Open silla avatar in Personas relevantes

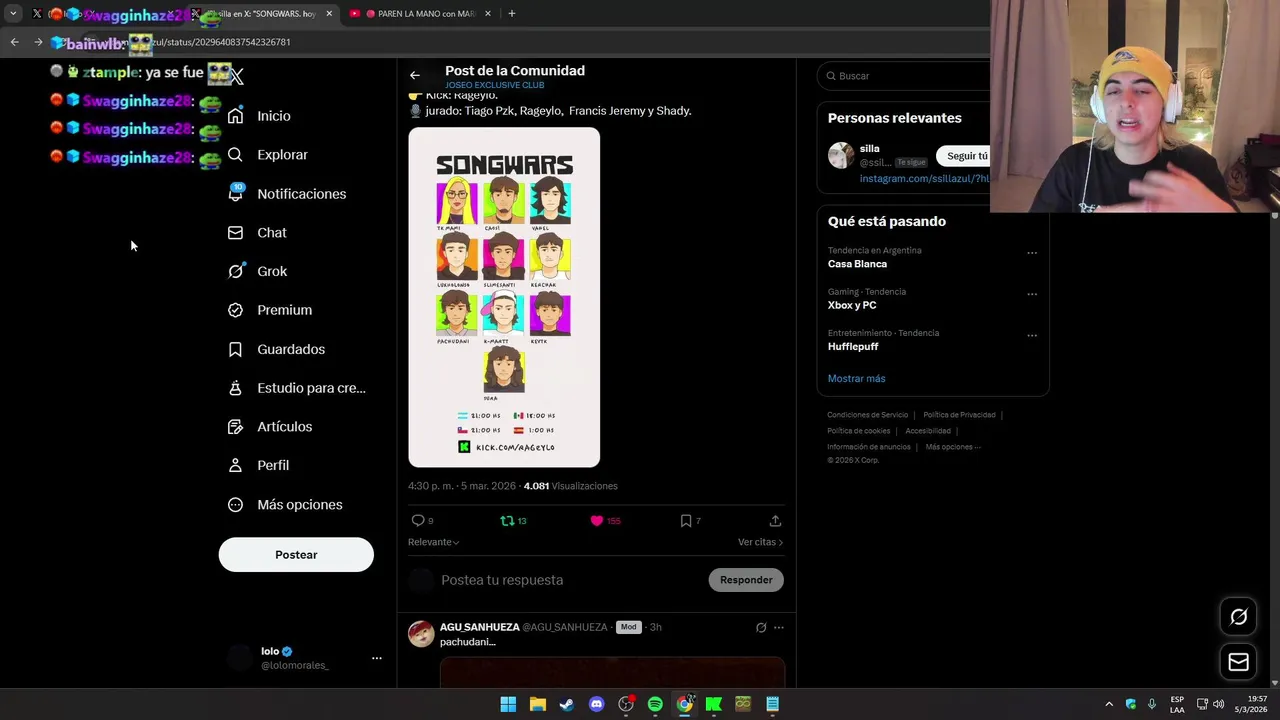841,155
